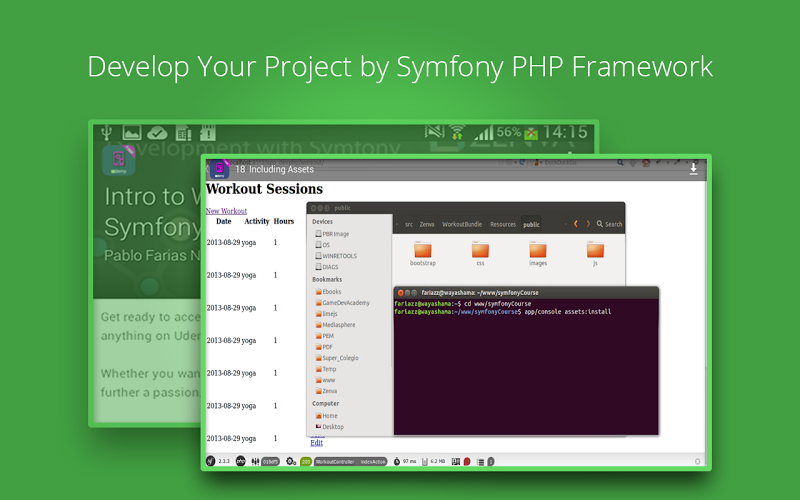
Task: Open the Ebooks bookmark
Action: coord(328,291)
